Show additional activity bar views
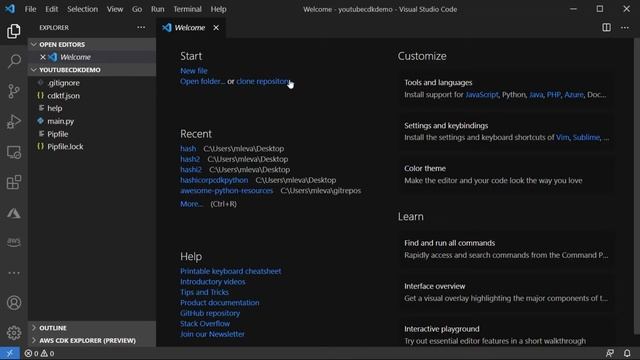The width and height of the screenshot is (640, 360). tap(13, 273)
